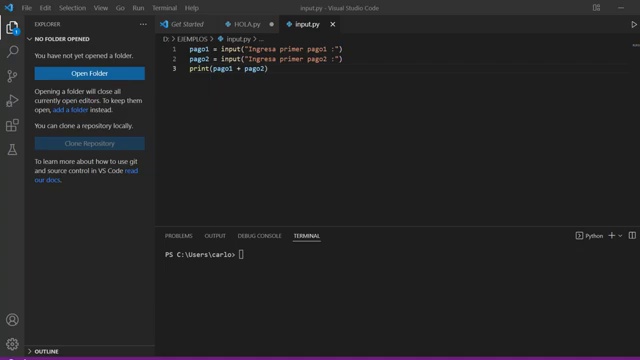Open the Extensions view
The height and width of the screenshot is (360, 640).
(12, 125)
